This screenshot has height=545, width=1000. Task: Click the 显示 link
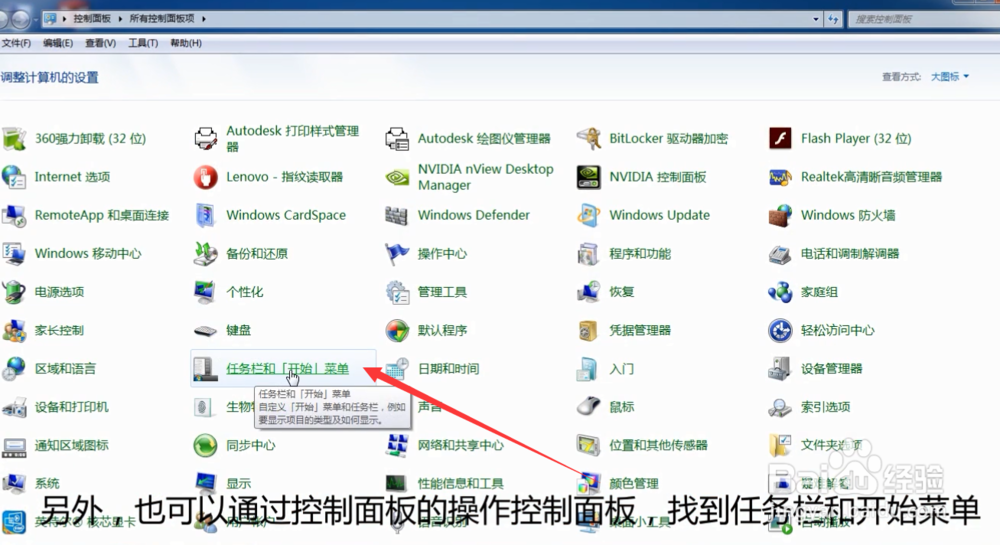(x=239, y=483)
